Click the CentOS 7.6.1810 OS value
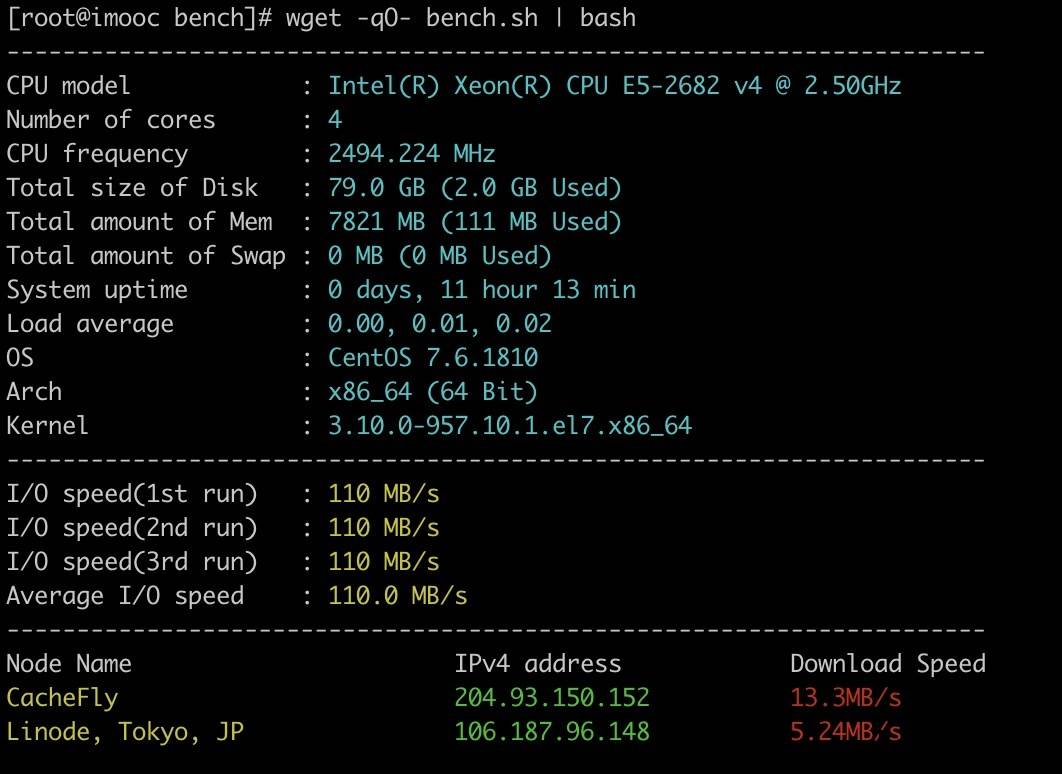The width and height of the screenshot is (1062, 774). point(432,358)
